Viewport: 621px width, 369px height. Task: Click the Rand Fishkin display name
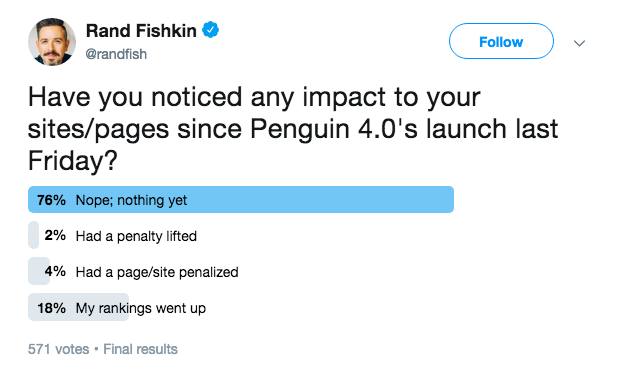coord(141,30)
